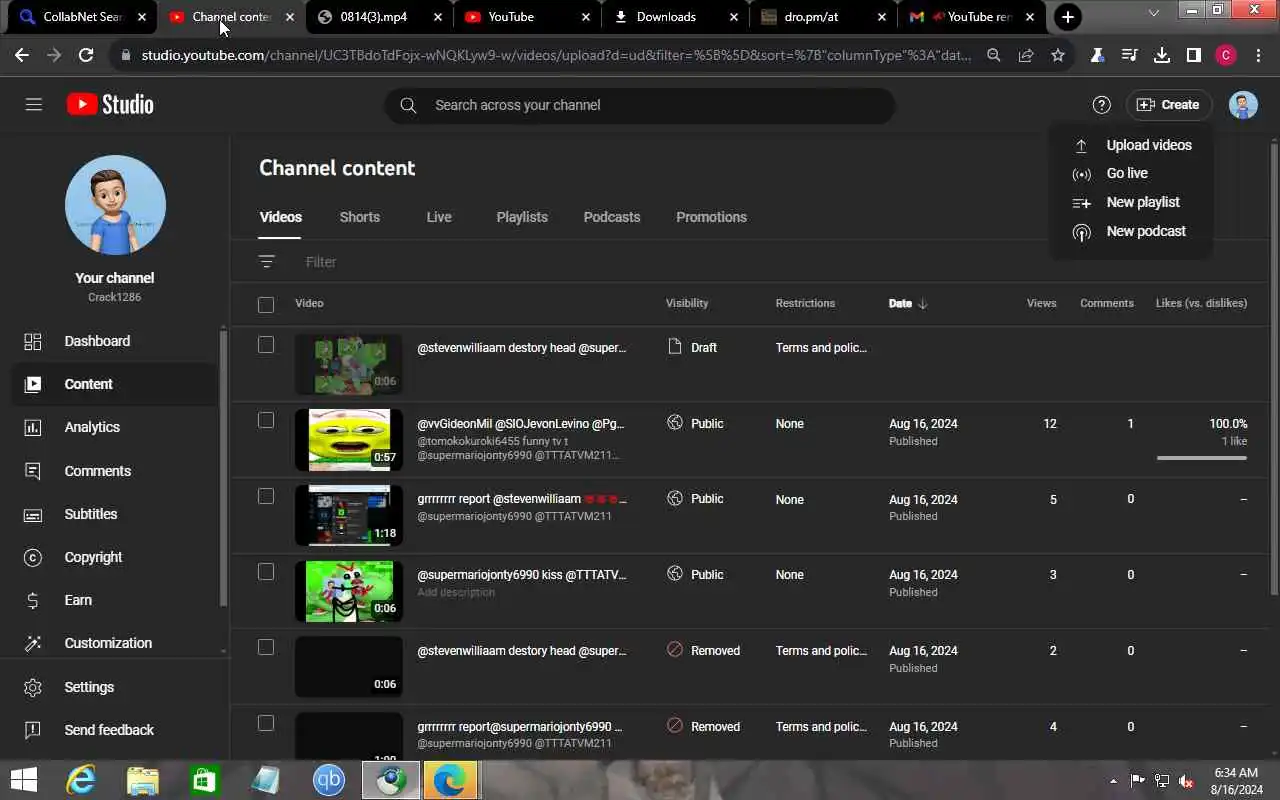This screenshot has width=1280, height=800.
Task: Click the Earn dollar icon
Action: click(33, 600)
